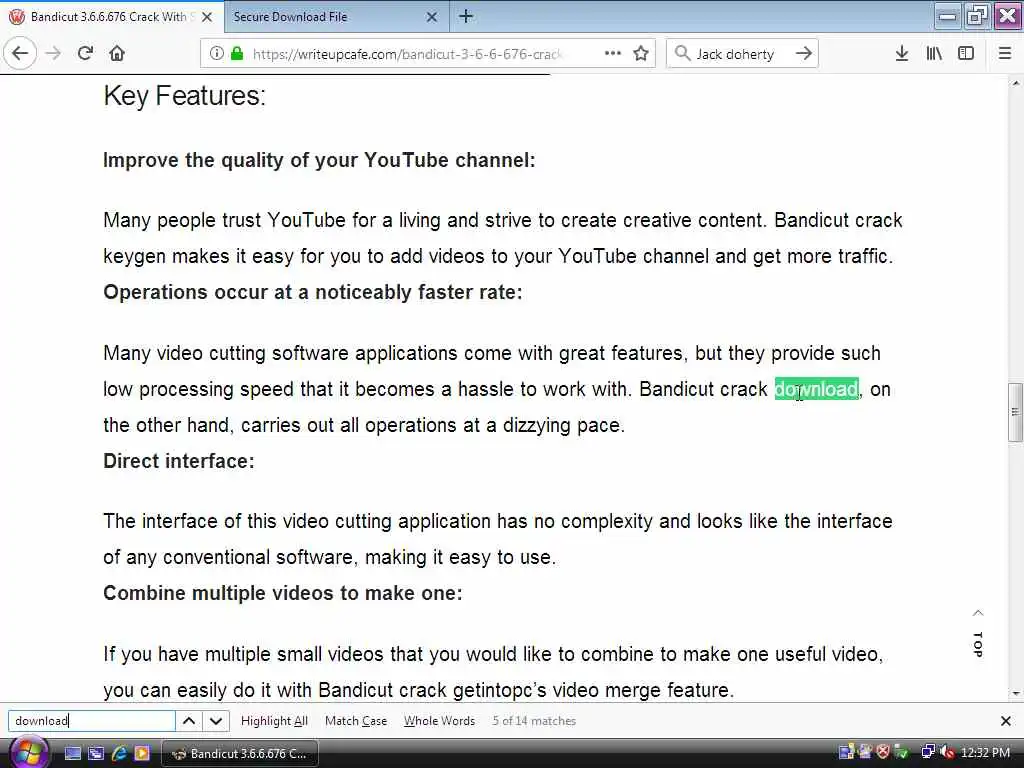Image resolution: width=1024 pixels, height=768 pixels.
Task: Click the Key Features heading
Action: point(184,96)
